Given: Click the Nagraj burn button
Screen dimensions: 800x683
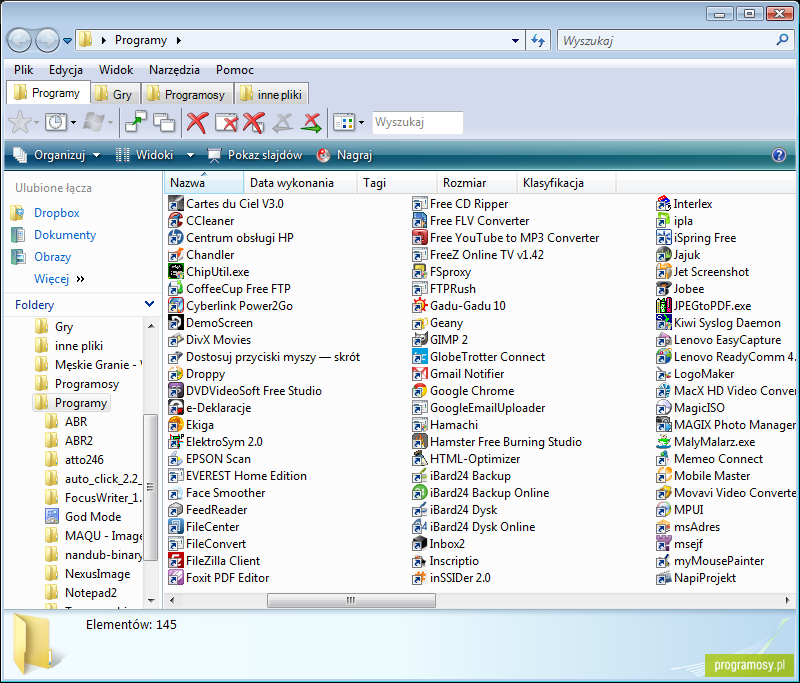Looking at the screenshot, I should (x=344, y=155).
